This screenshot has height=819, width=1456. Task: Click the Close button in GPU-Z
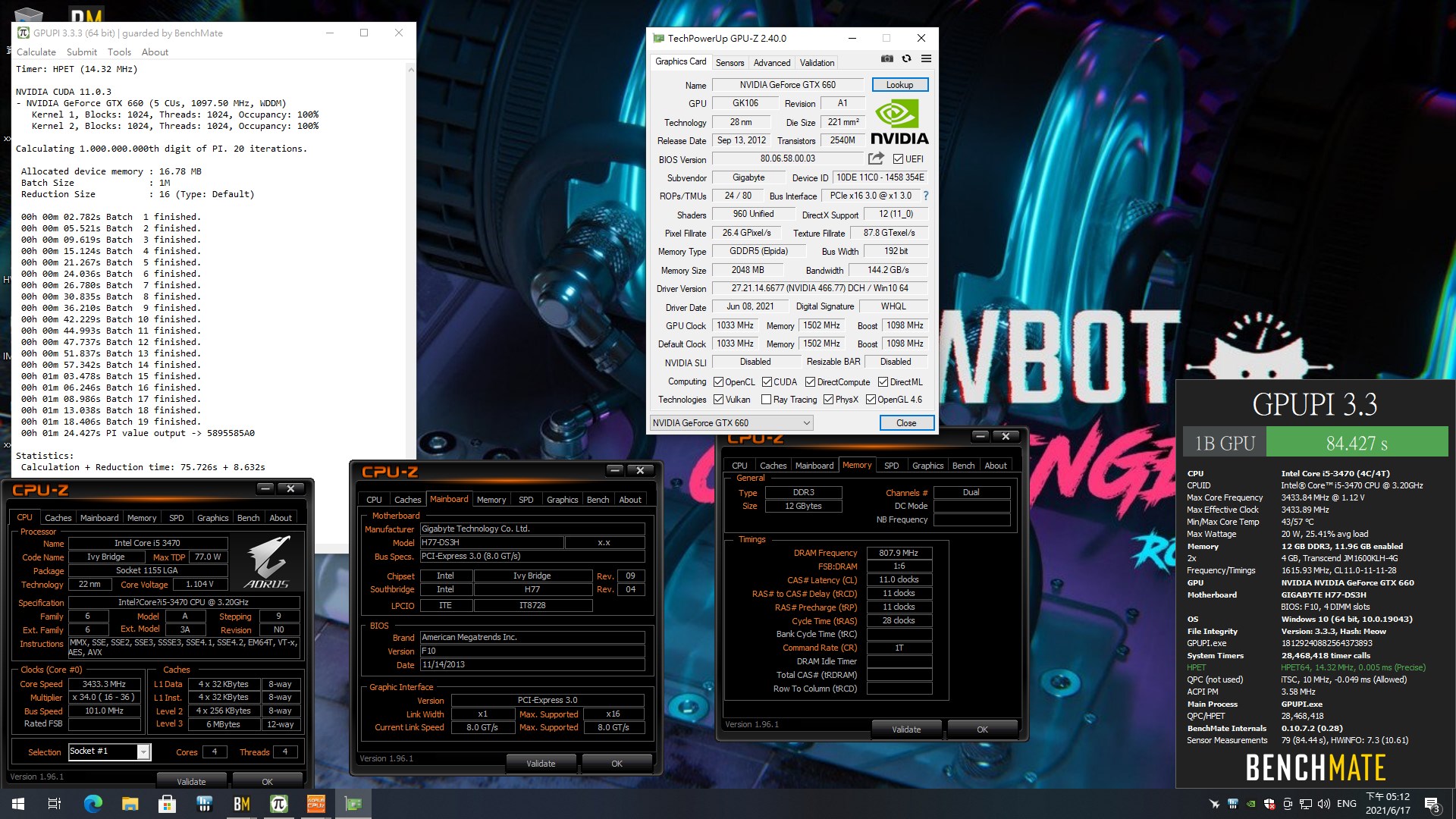click(906, 423)
